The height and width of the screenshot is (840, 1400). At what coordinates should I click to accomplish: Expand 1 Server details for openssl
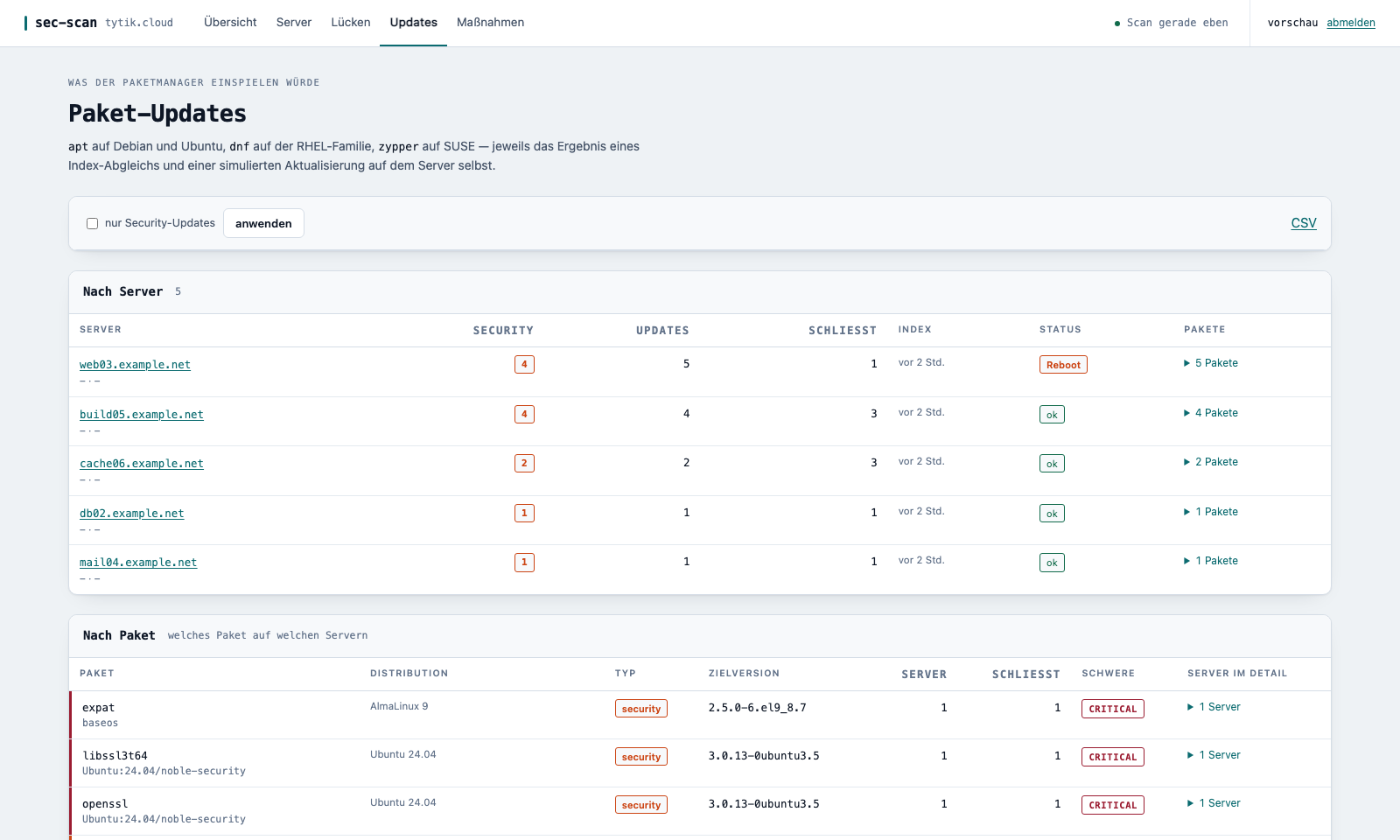(x=1214, y=803)
